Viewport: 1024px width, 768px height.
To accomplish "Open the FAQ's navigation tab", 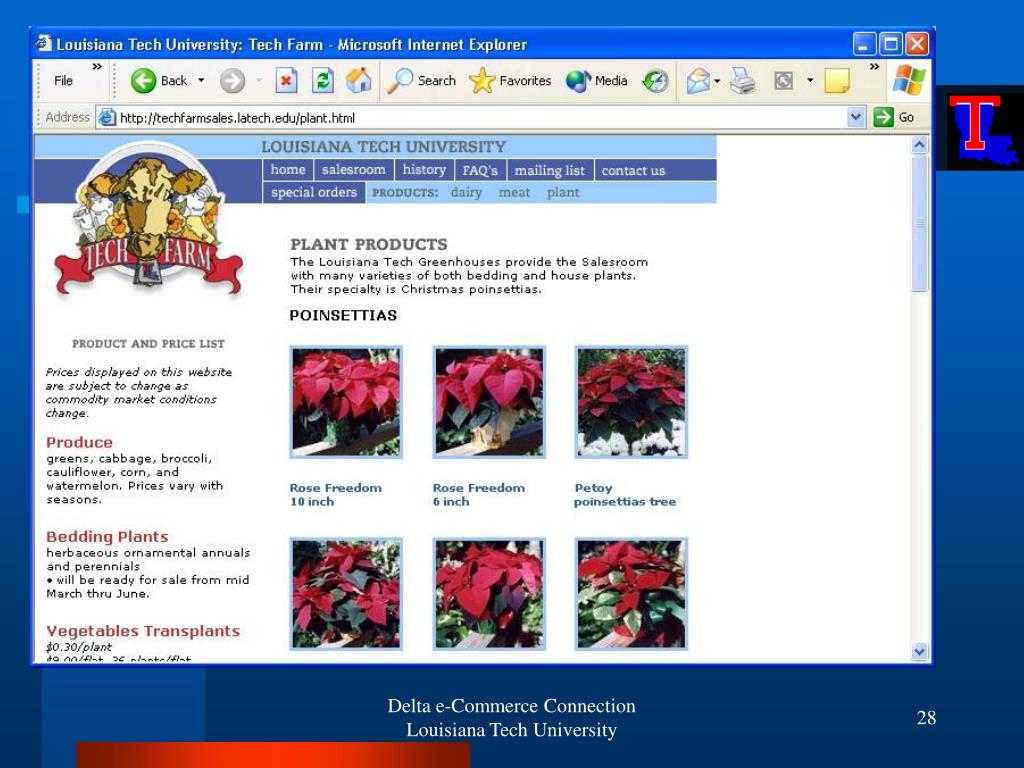I will point(480,170).
